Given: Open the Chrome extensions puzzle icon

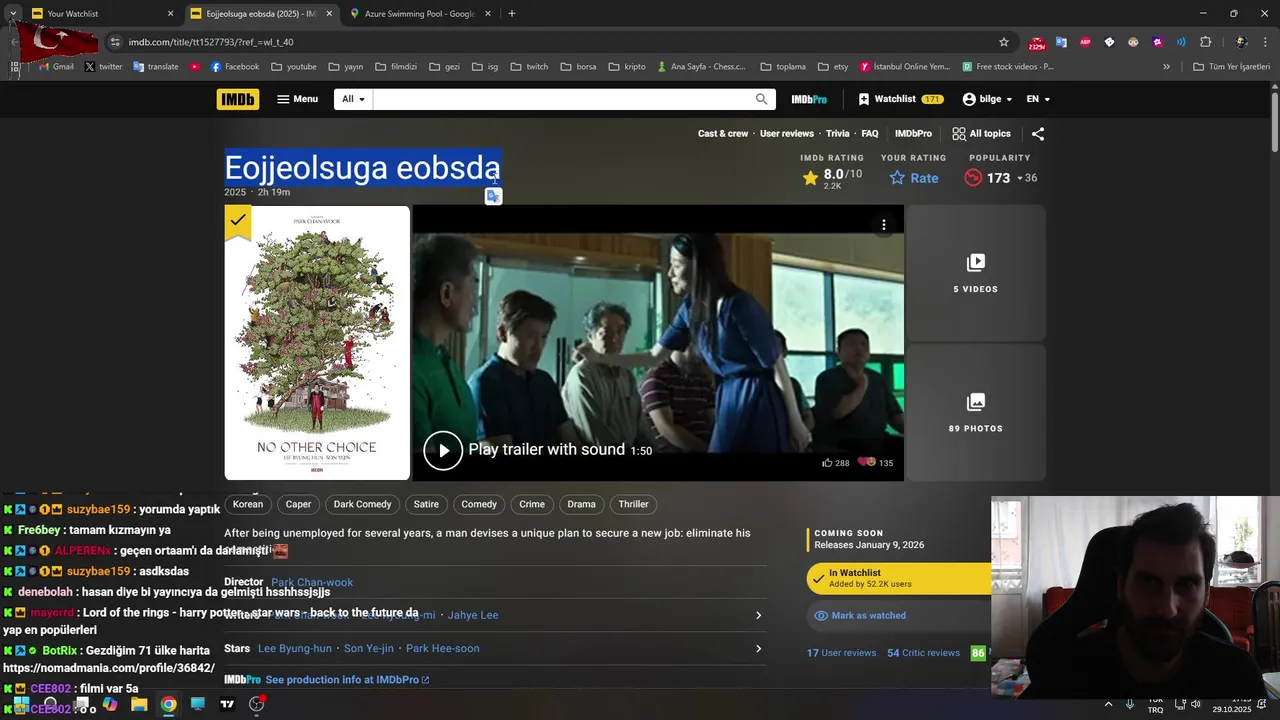Looking at the screenshot, I should tap(1205, 42).
